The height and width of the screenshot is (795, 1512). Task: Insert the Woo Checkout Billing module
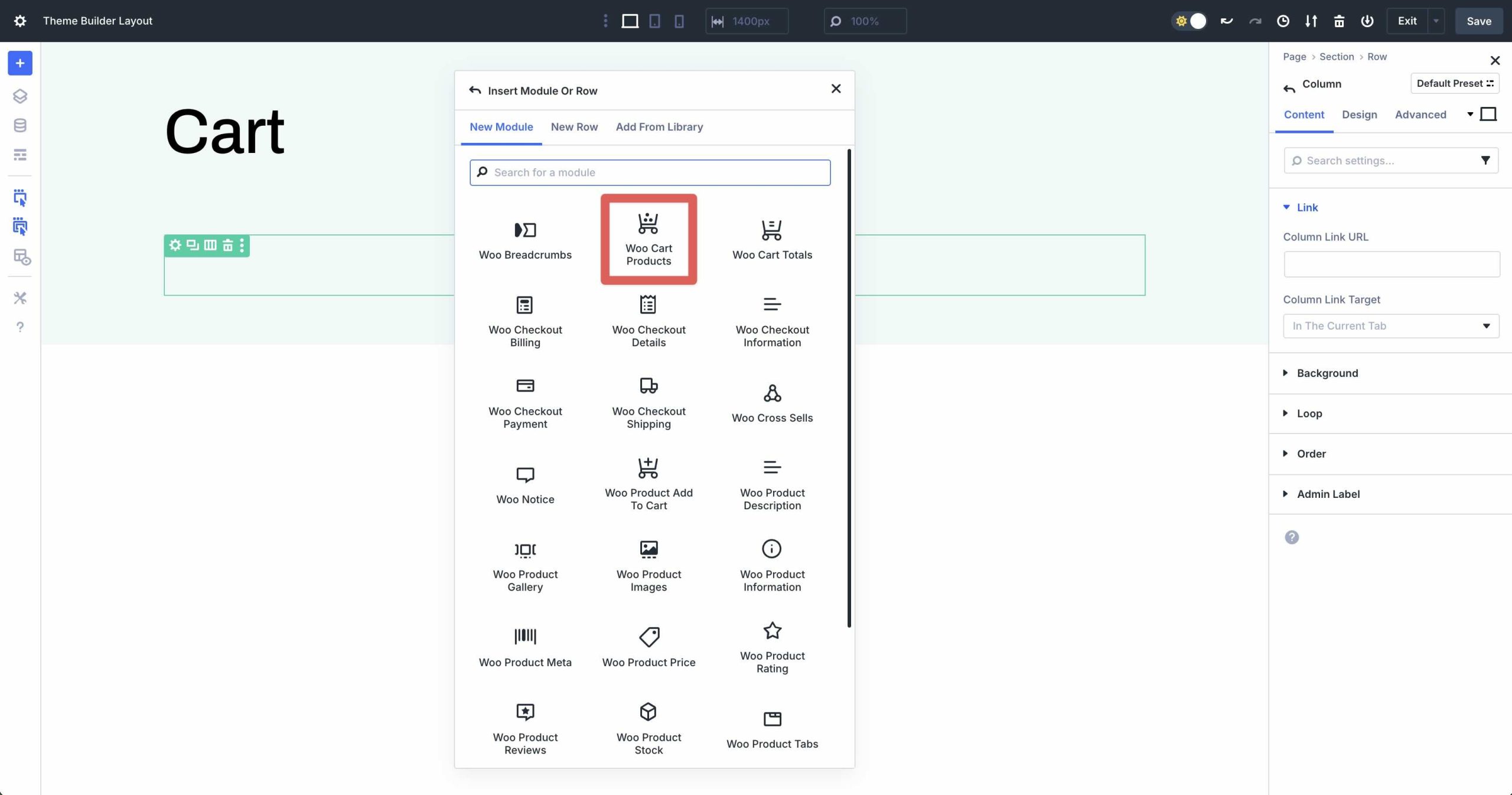click(x=524, y=322)
